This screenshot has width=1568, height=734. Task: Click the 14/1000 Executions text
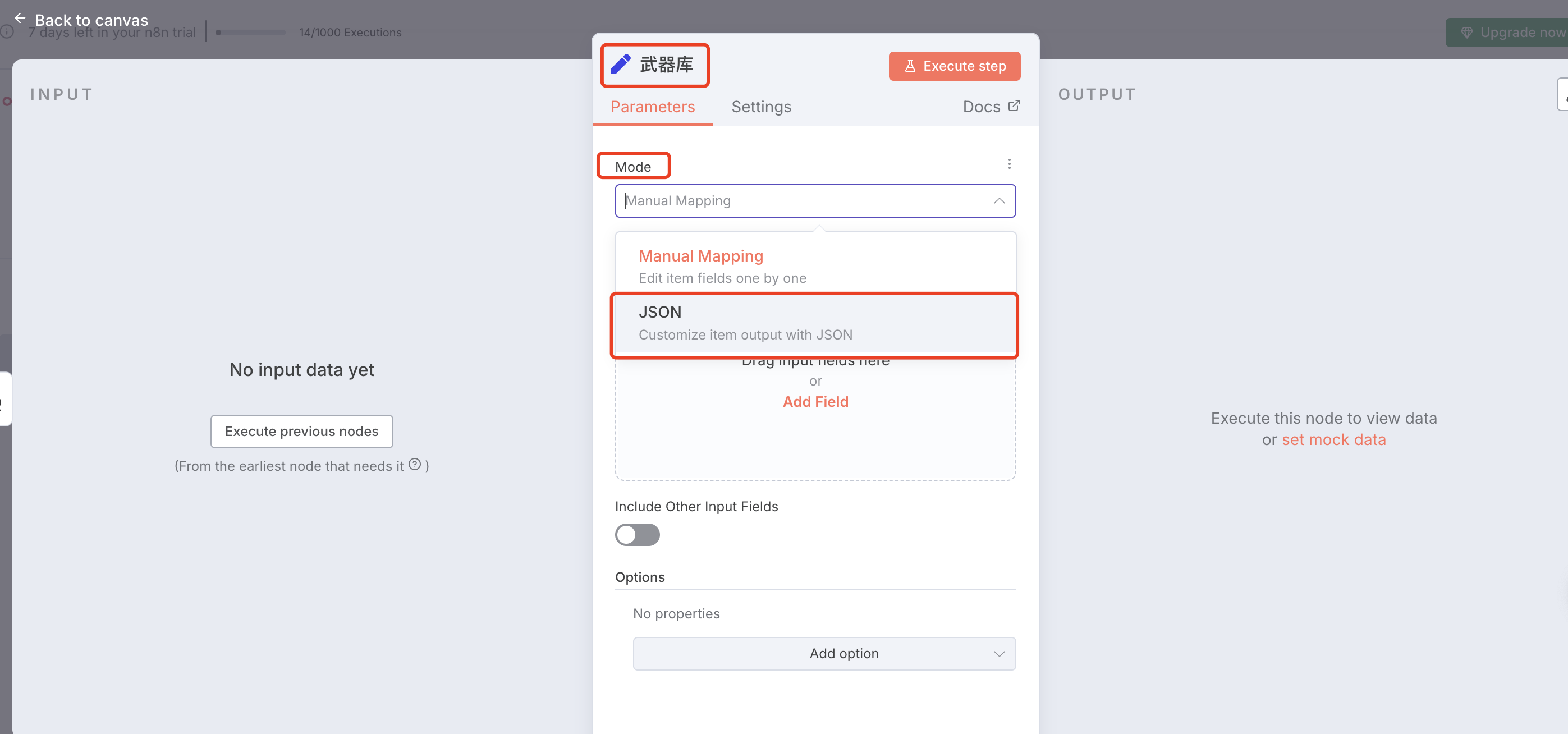pyautogui.click(x=350, y=32)
